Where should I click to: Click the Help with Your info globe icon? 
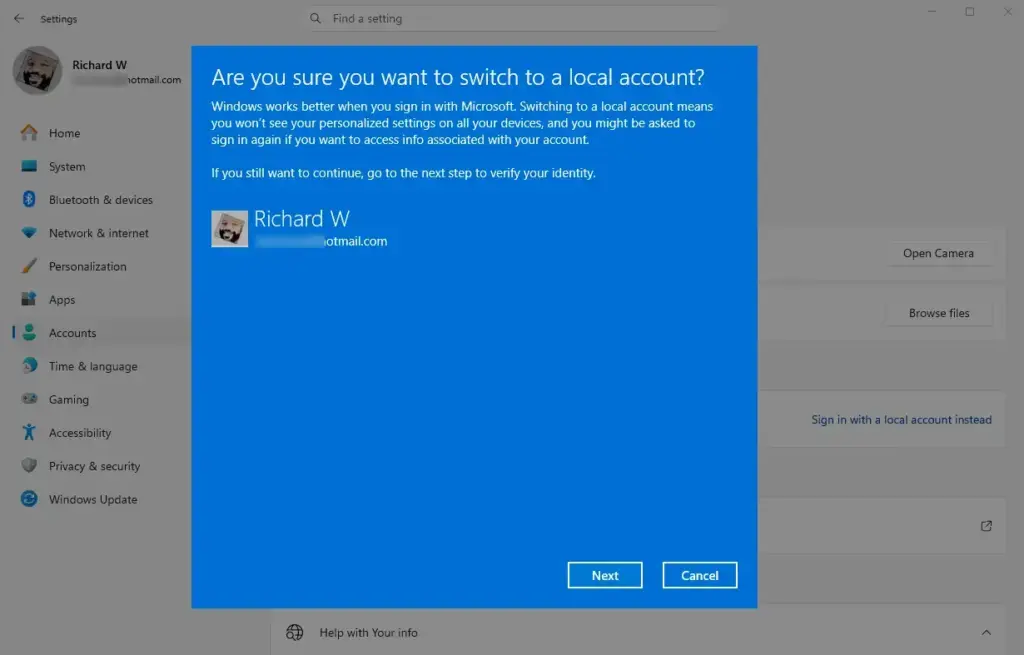coord(295,632)
